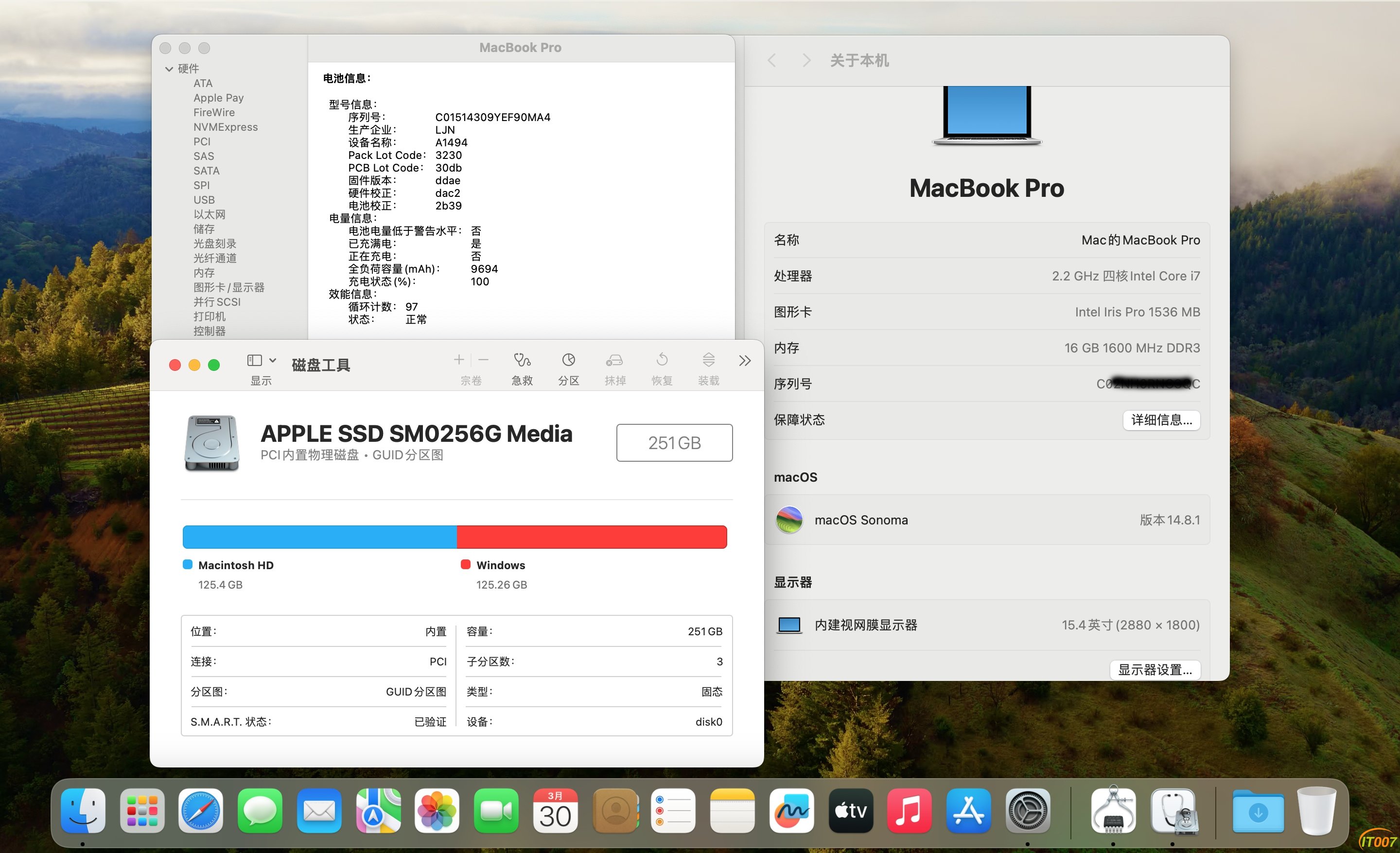1400x853 pixels.
Task: Click the red Windows partition bar segment
Action: click(591, 537)
